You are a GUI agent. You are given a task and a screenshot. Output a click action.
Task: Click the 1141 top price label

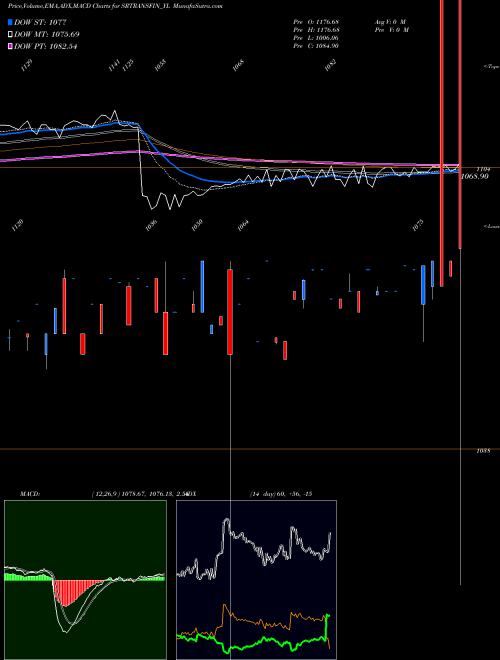tap(114, 65)
